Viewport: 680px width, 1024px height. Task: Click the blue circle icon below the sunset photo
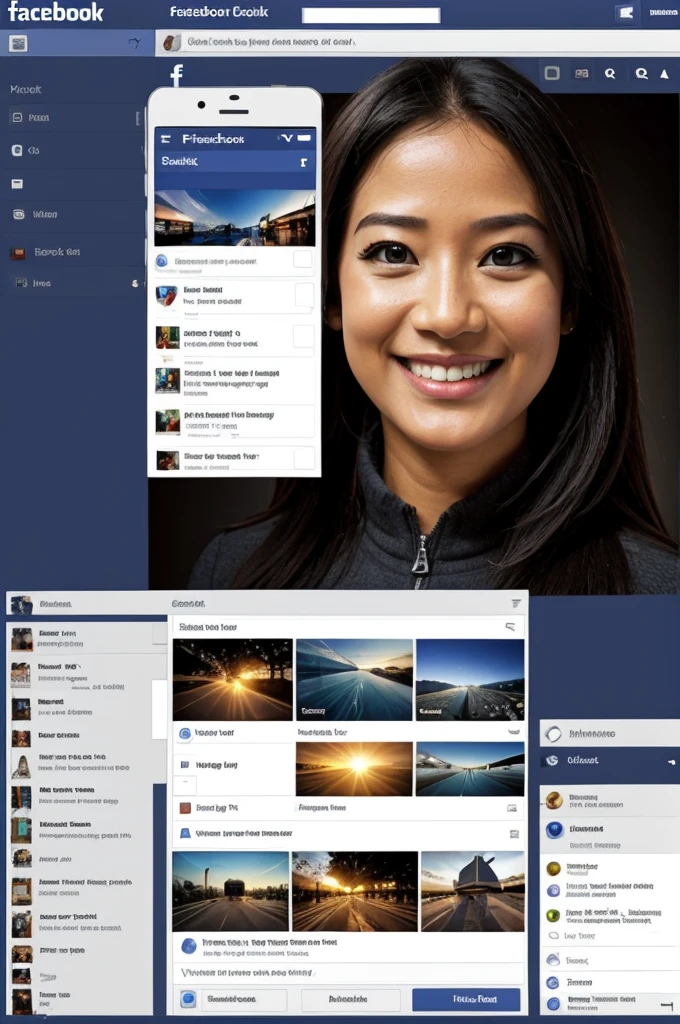click(x=186, y=733)
